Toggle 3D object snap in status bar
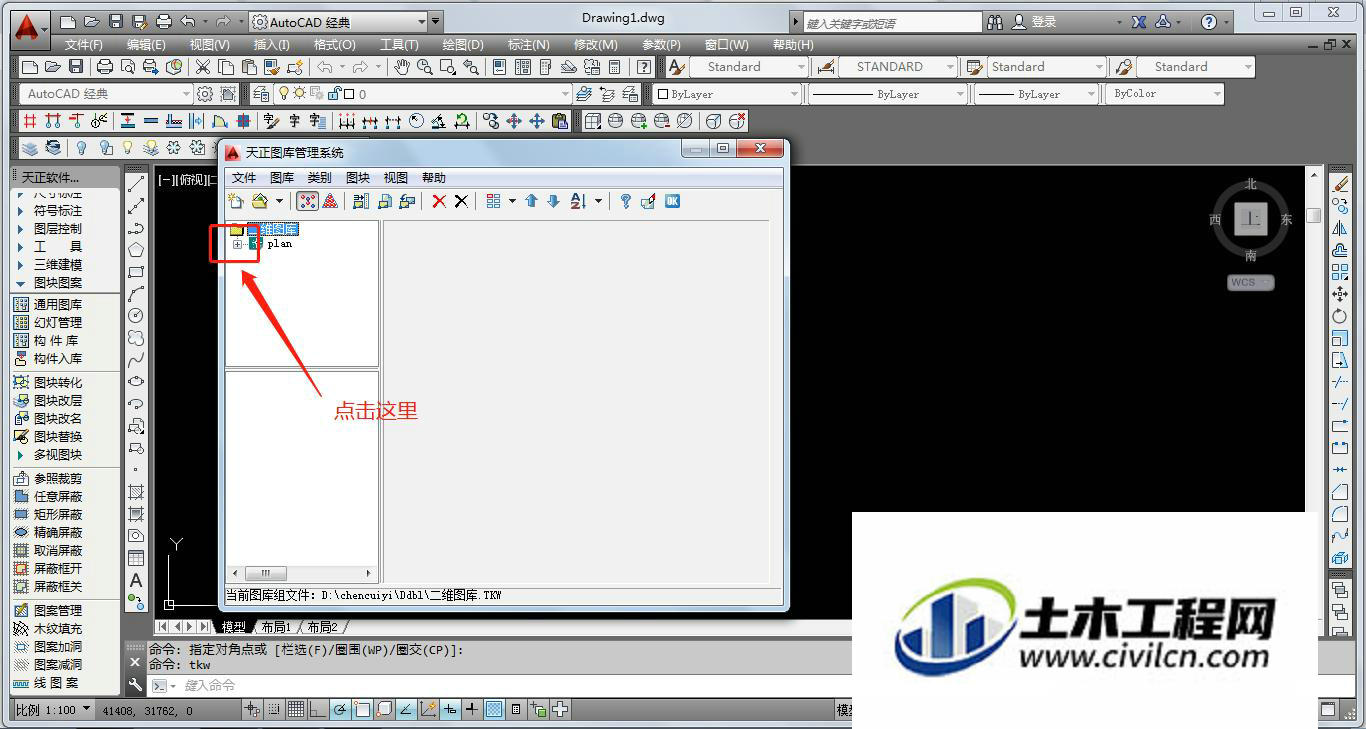The height and width of the screenshot is (729, 1366). pyautogui.click(x=384, y=710)
